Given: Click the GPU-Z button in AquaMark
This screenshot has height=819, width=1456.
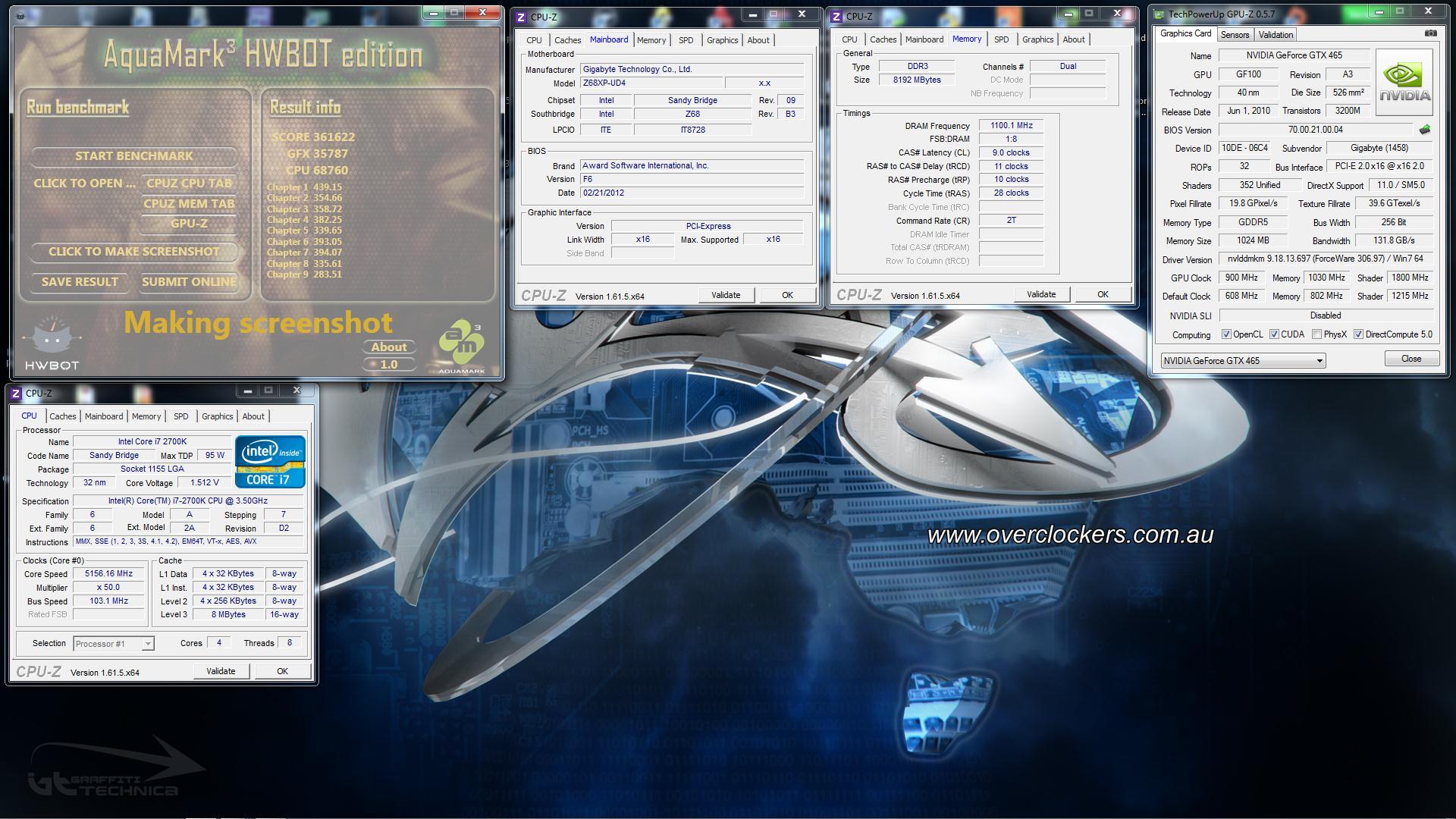Looking at the screenshot, I should (190, 224).
